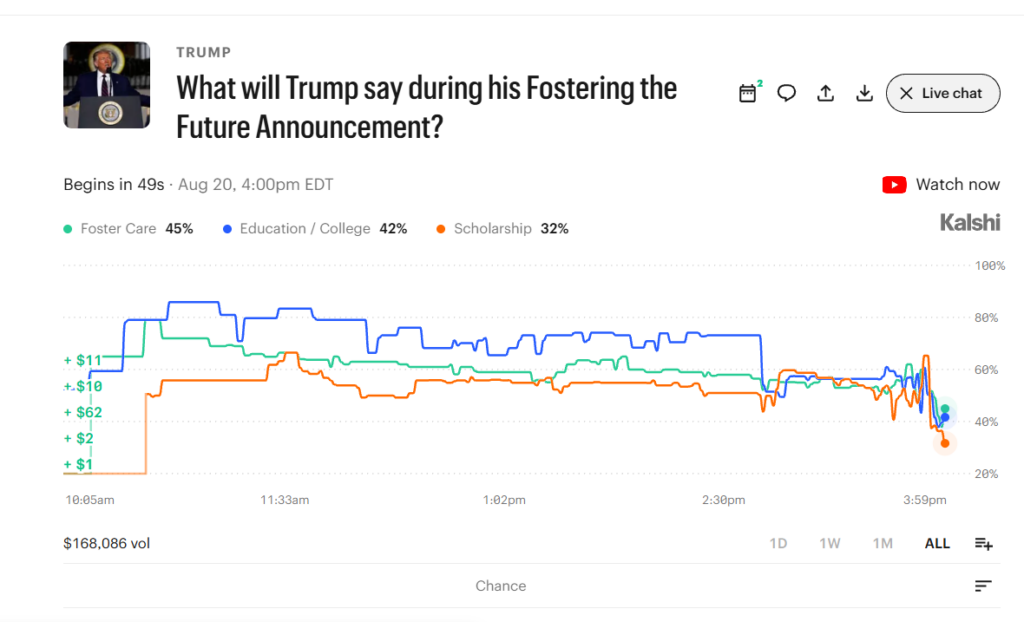Image resolution: width=1024 pixels, height=622 pixels.
Task: Click the YouTube play icon
Action: point(894,185)
